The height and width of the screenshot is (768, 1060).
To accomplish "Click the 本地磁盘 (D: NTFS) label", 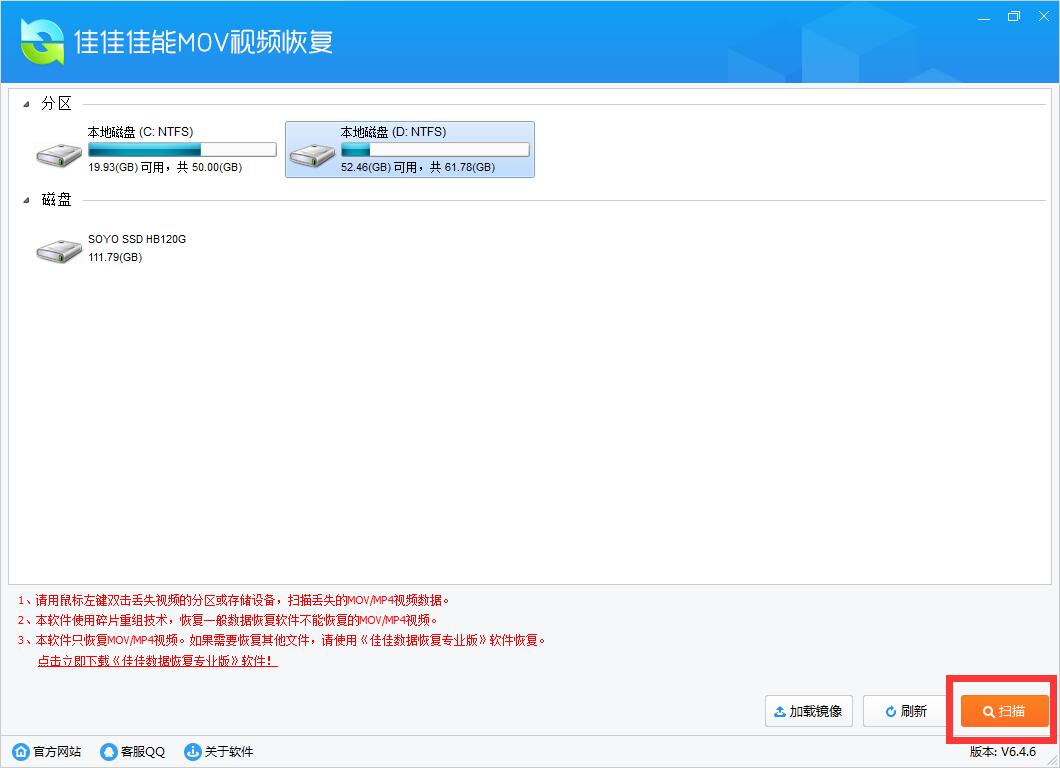I will click(x=393, y=132).
